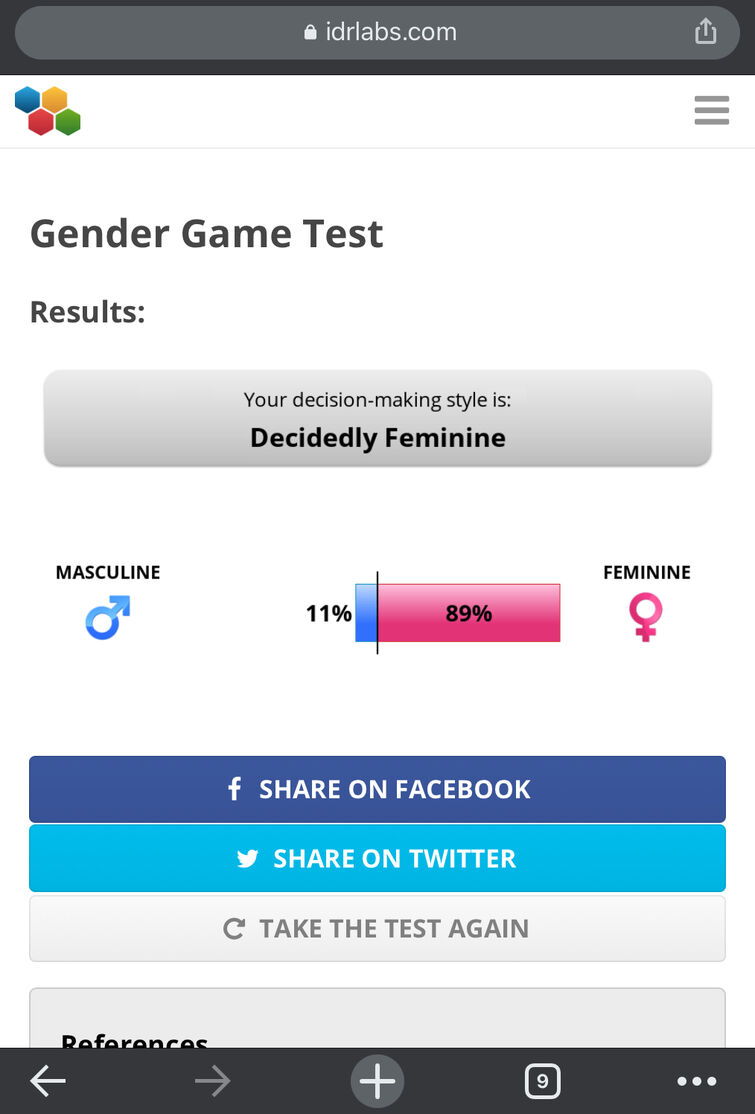This screenshot has height=1114, width=755.
Task: Click the blue 11% masculine bar segment
Action: (x=366, y=613)
